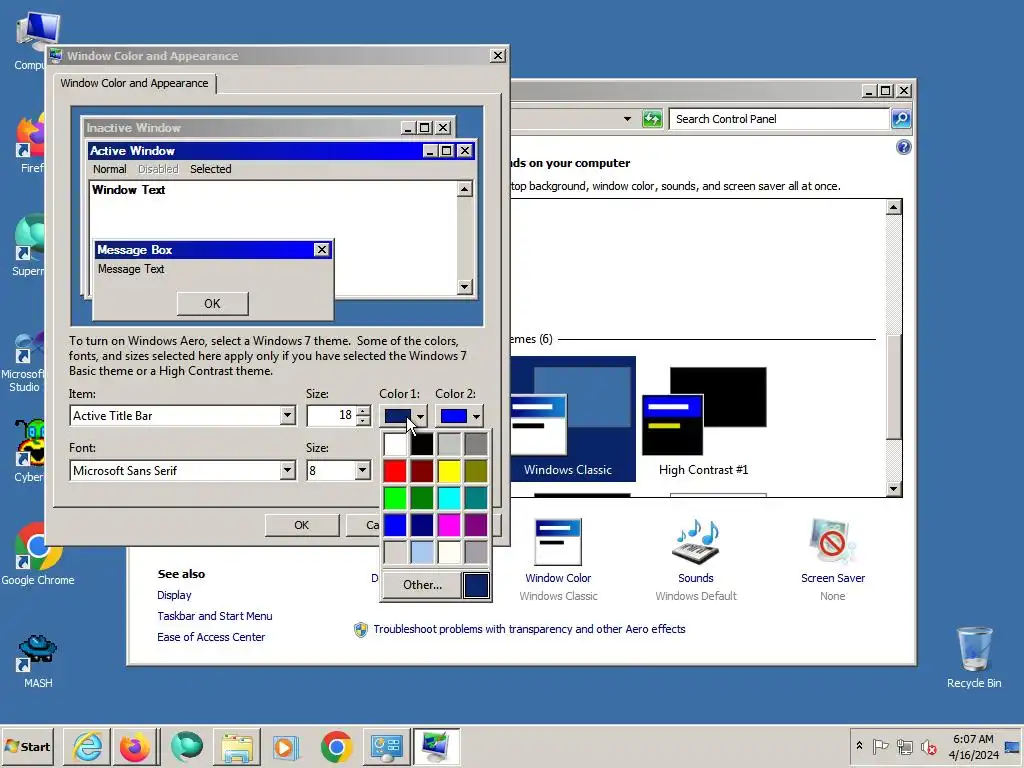Select the High Contrast #1 theme
The height and width of the screenshot is (768, 1024).
(703, 421)
